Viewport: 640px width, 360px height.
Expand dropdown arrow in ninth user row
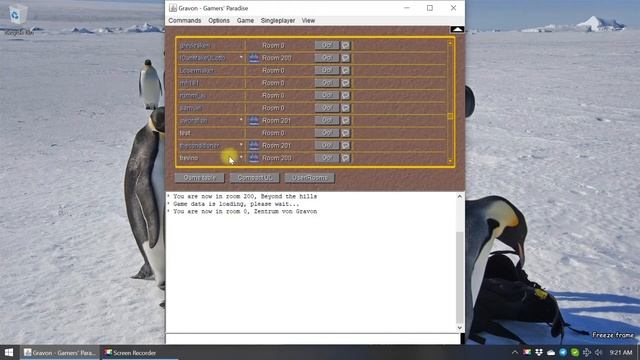pyautogui.click(x=241, y=145)
